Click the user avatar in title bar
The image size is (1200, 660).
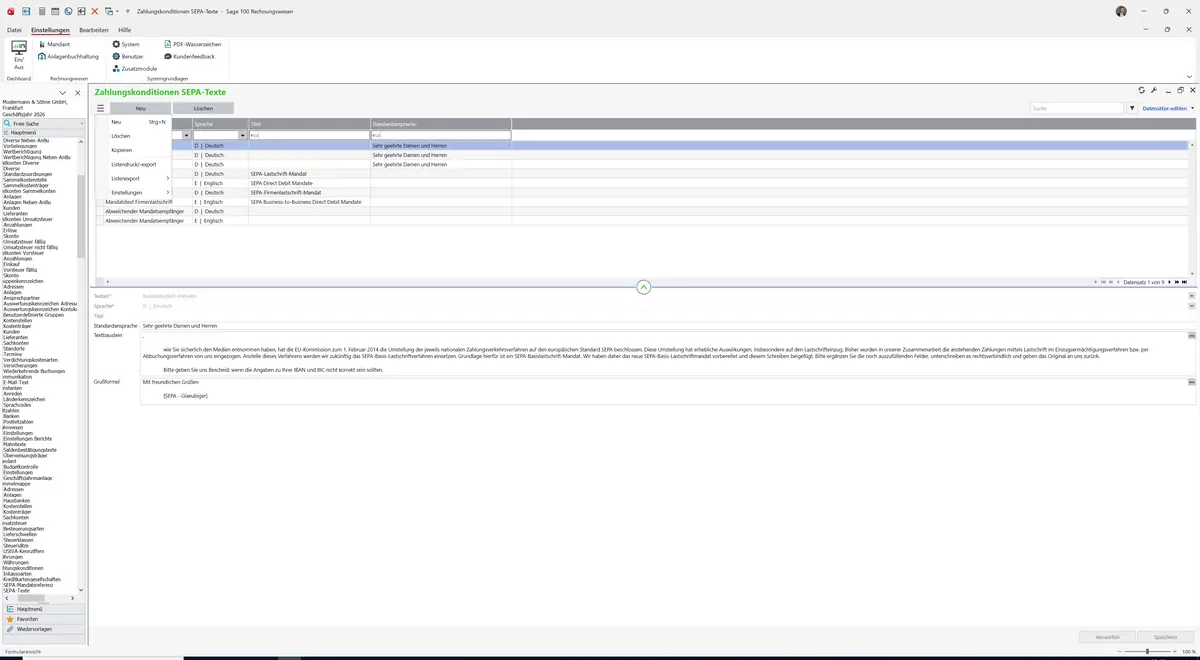pyautogui.click(x=1121, y=11)
